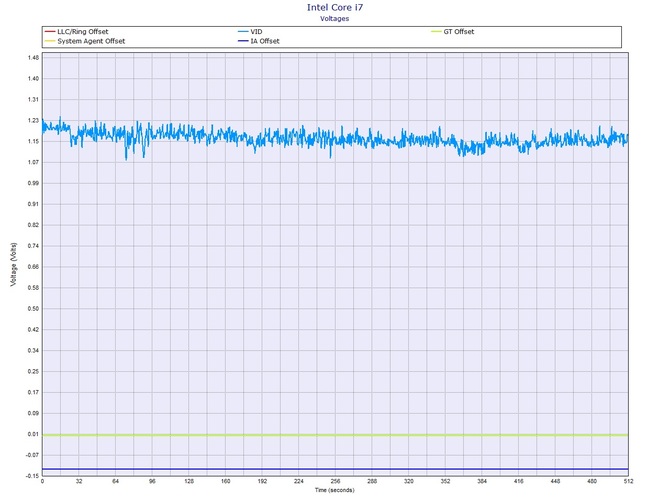Click the 512 x-axis tick label
670x502 pixels.
pos(629,481)
